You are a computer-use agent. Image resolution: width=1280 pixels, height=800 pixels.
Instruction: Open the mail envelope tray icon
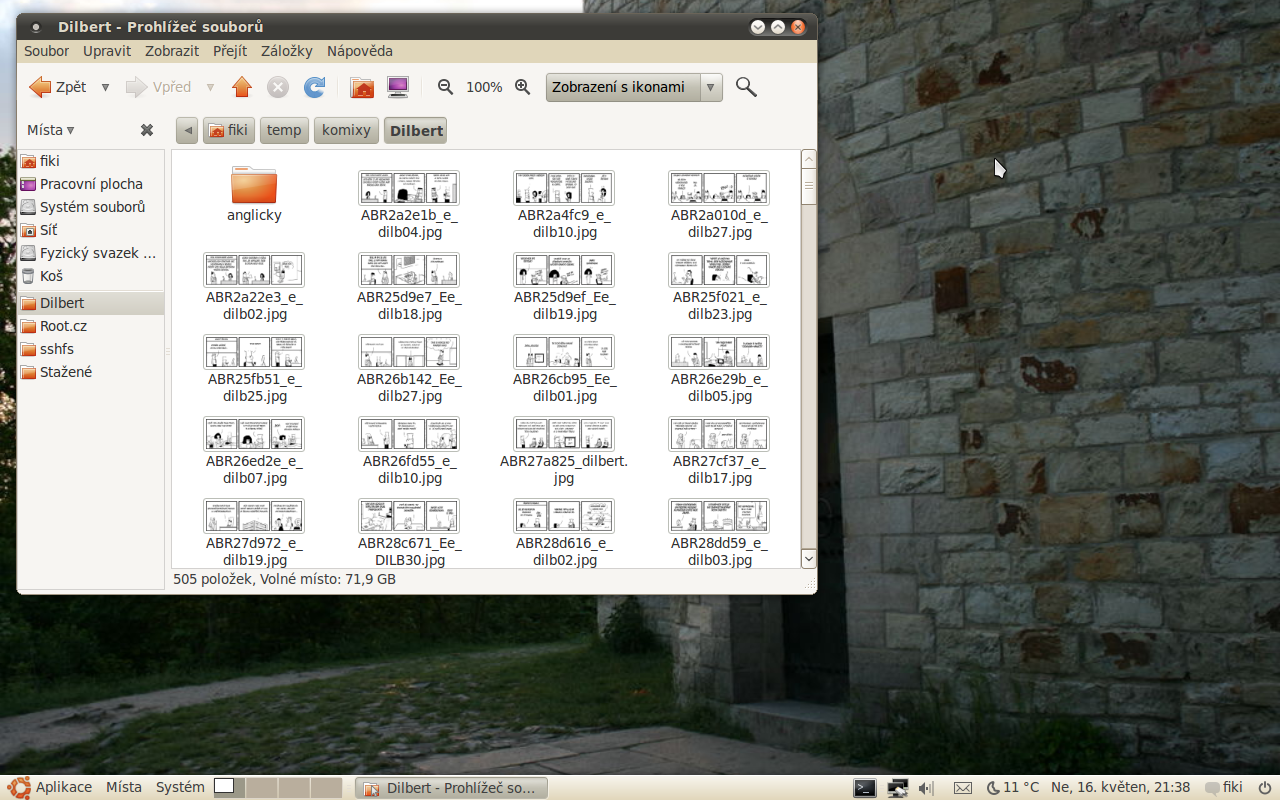(963, 788)
